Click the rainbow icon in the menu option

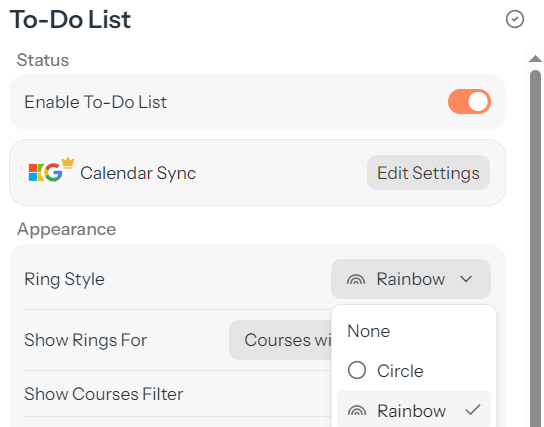point(357,411)
